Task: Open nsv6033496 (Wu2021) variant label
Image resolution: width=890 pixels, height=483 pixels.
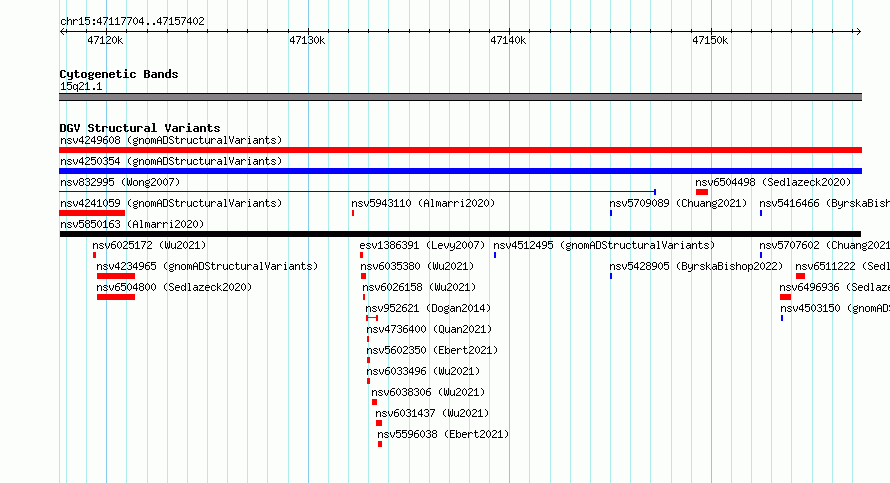Action: click(423, 371)
